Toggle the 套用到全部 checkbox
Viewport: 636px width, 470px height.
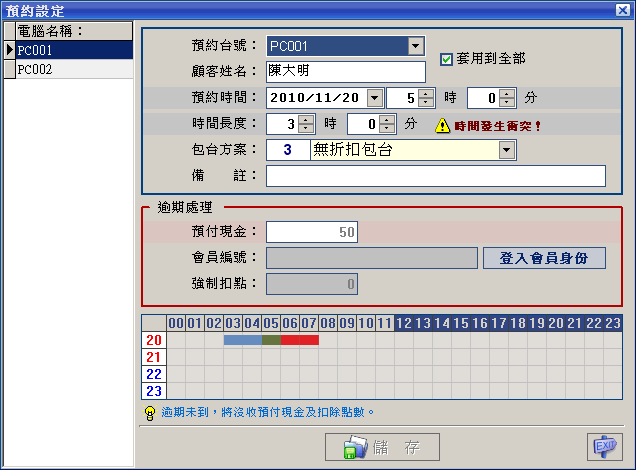tap(447, 58)
